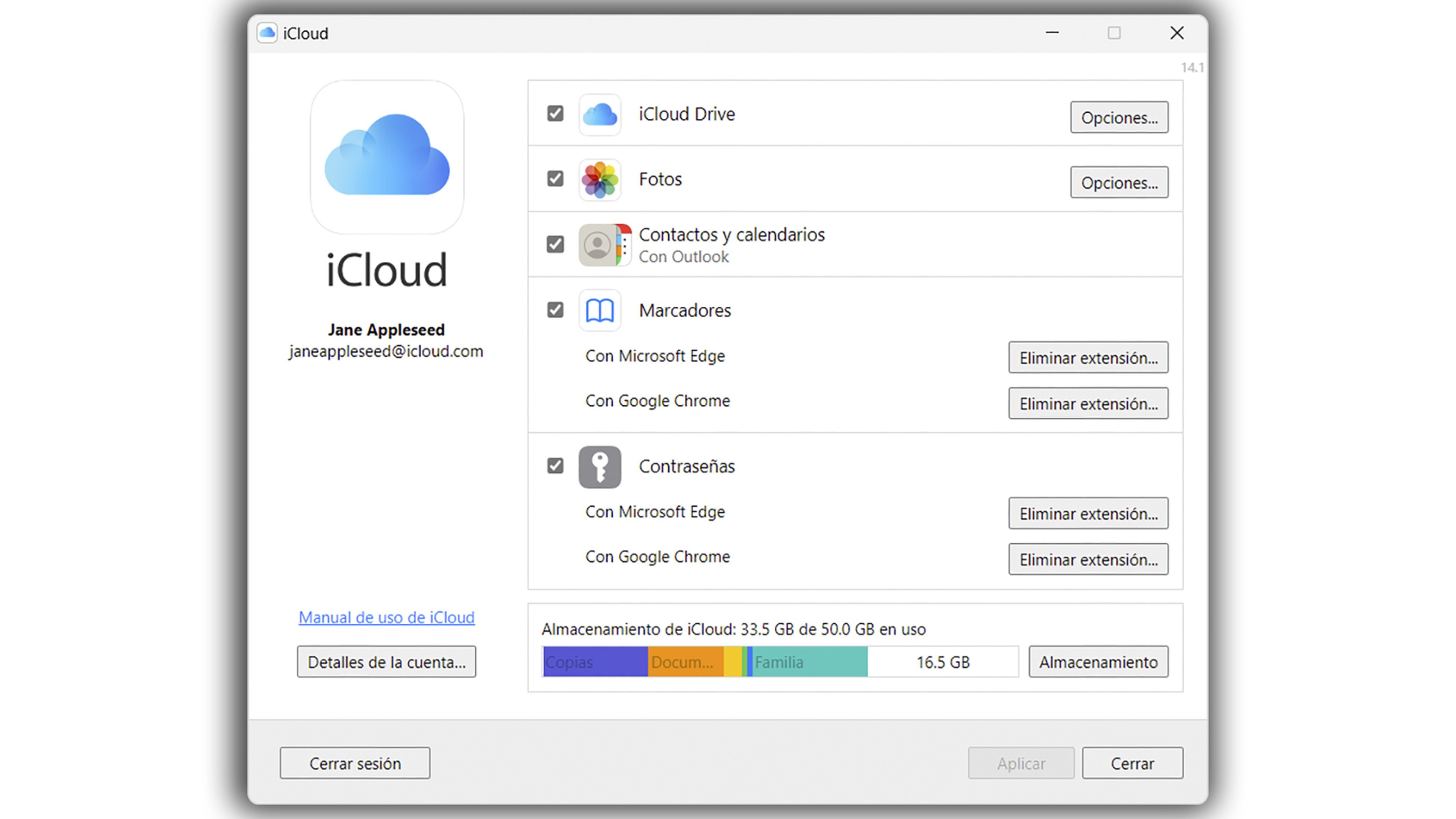Open Opciones for Fotos
The height and width of the screenshot is (819, 1456).
click(x=1119, y=182)
